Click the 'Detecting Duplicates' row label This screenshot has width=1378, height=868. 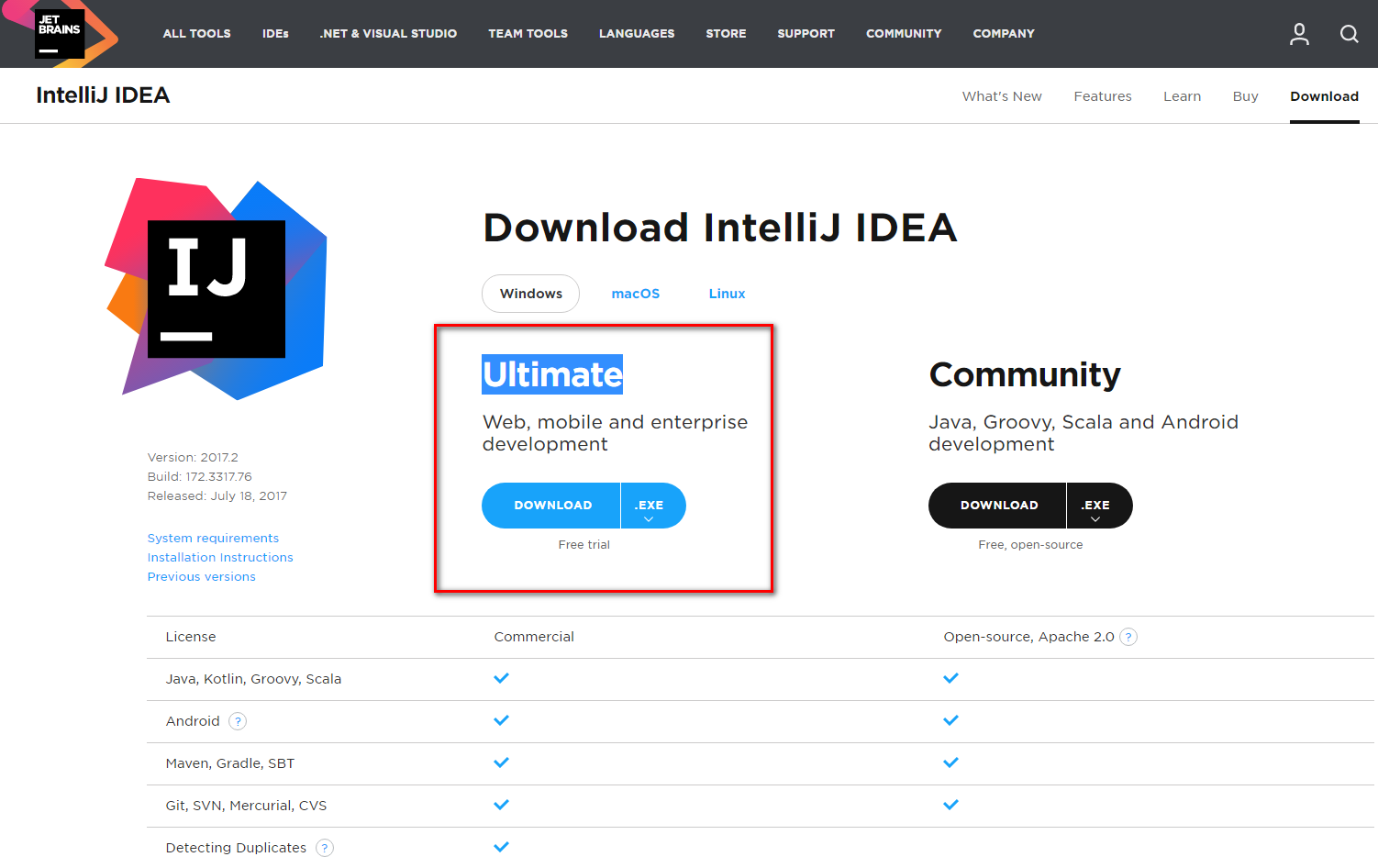tap(236, 848)
